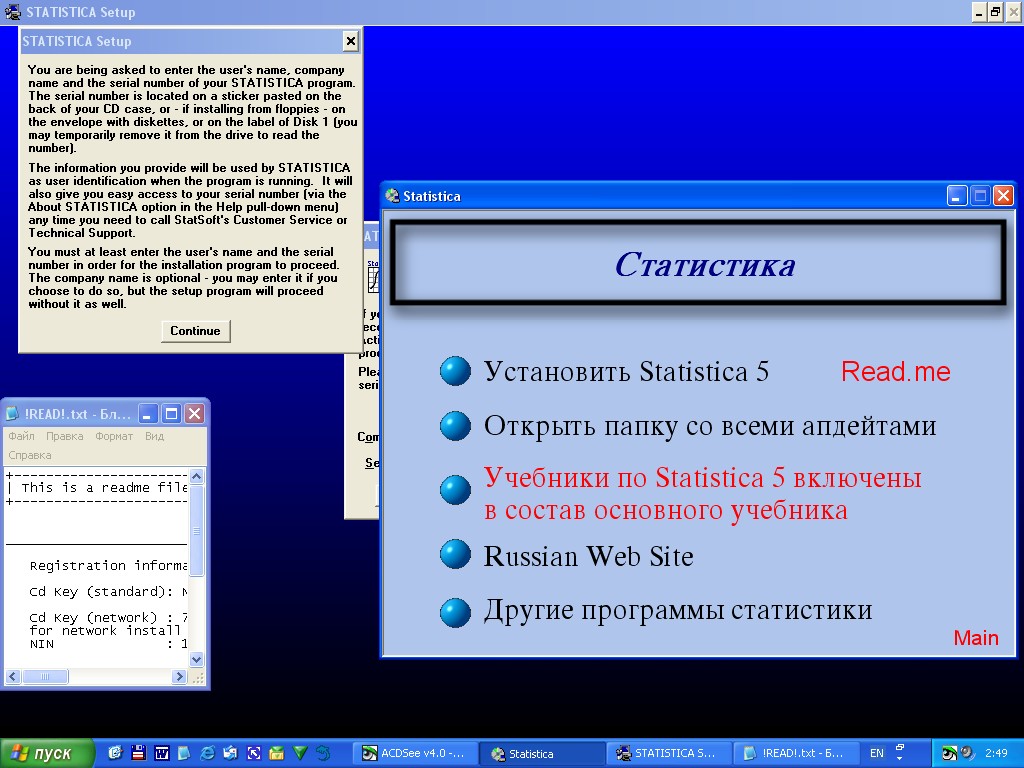Screen dimensions: 1024x768
Task: Launch Internet Explorer from Quick Launch
Action: 208,753
